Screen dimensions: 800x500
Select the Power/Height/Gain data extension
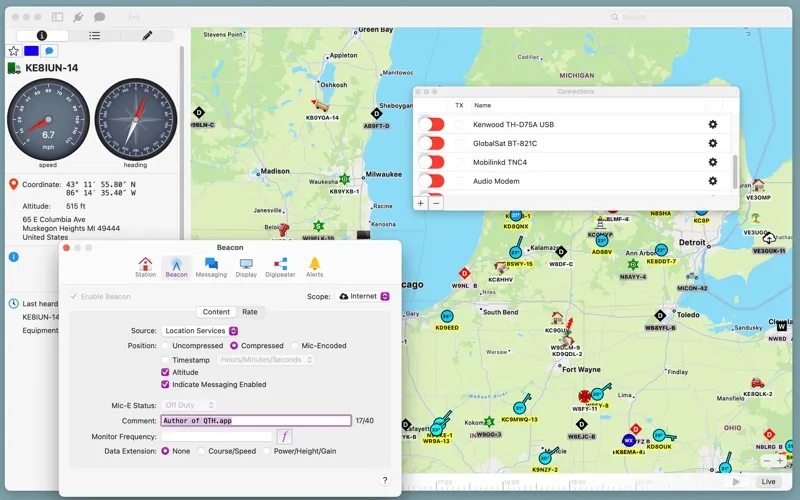[267, 451]
